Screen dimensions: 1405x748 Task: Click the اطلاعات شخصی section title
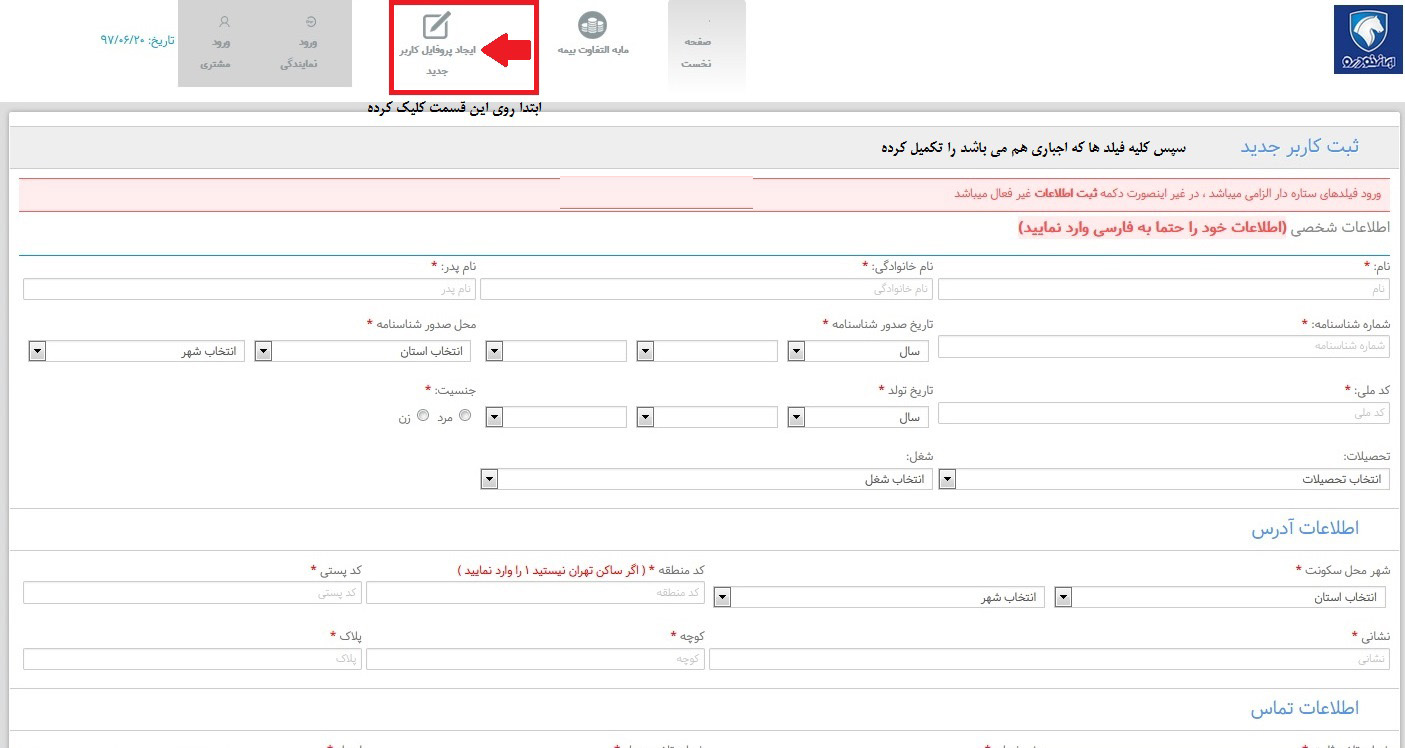click(x=1341, y=228)
